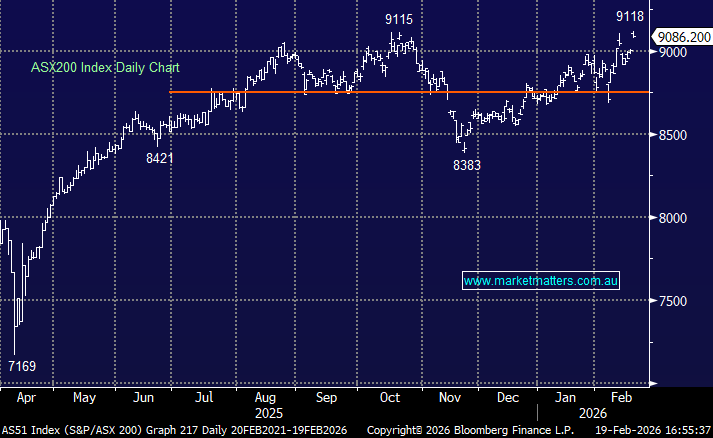Select the Apr month label on time axis
The height and width of the screenshot is (438, 713).
pos(25,397)
